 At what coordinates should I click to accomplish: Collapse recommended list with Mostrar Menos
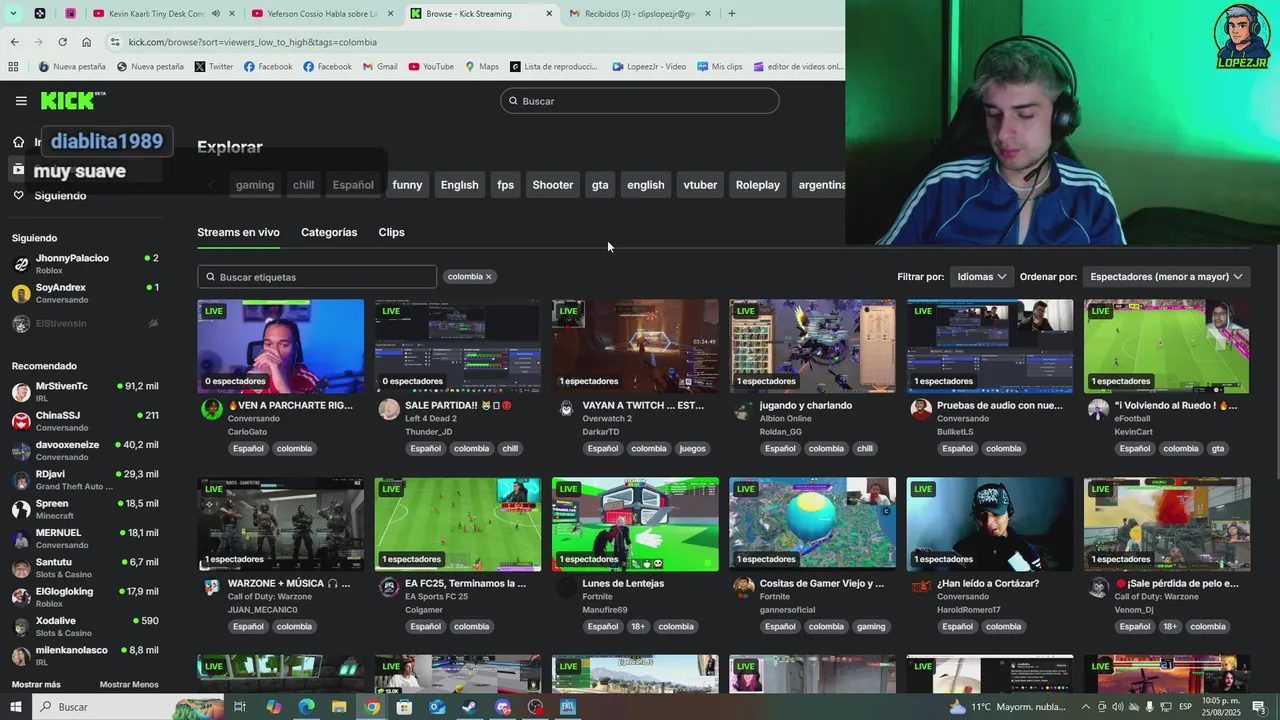[x=129, y=685]
